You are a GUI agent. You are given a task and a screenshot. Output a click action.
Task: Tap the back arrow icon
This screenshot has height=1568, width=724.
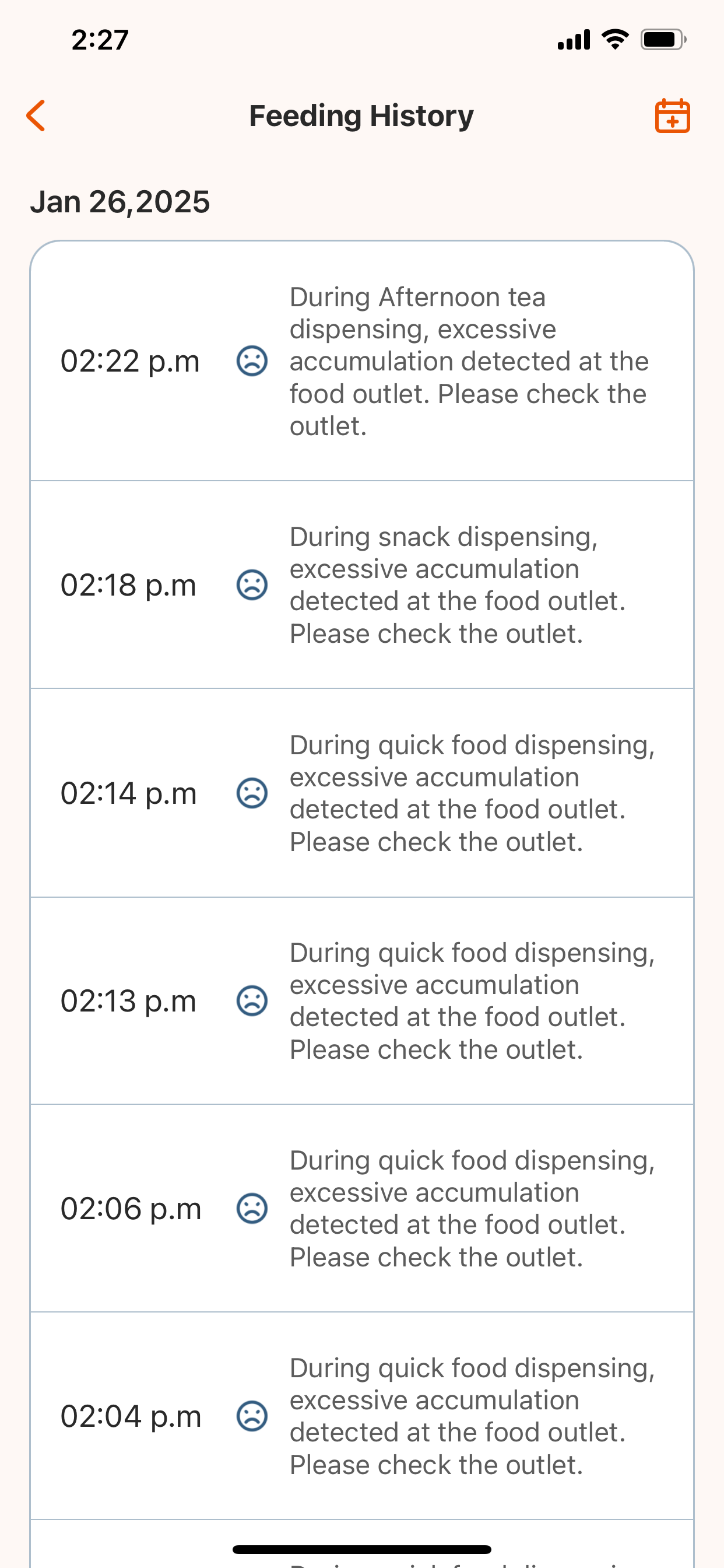(x=36, y=116)
